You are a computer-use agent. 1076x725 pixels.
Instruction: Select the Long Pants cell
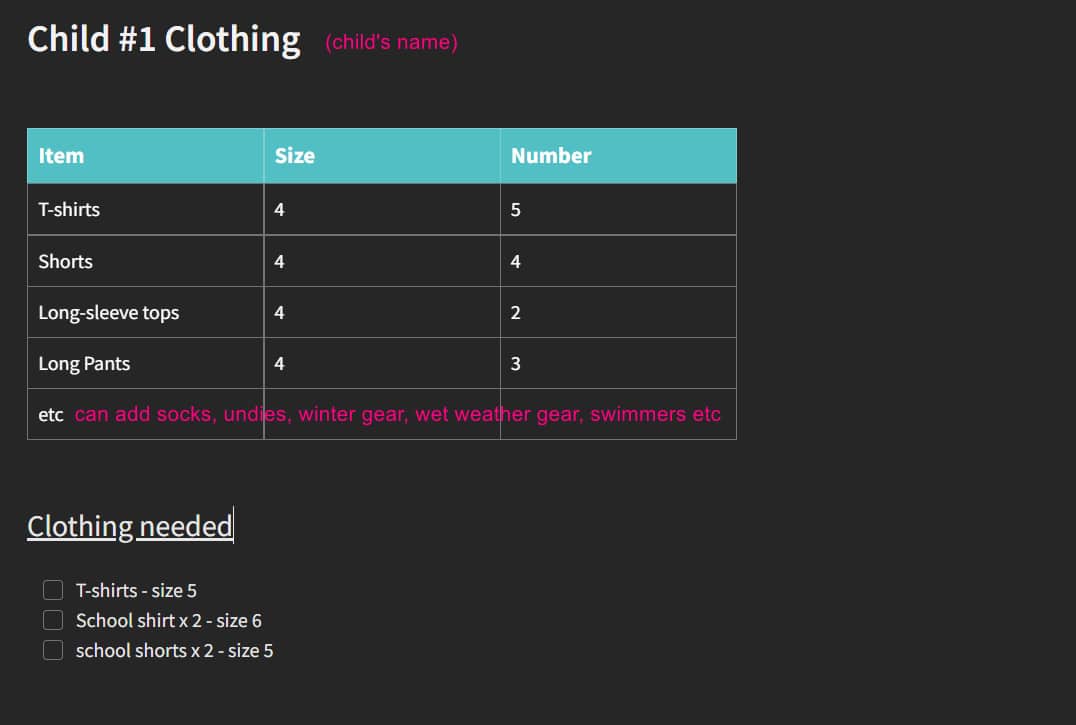(x=145, y=364)
